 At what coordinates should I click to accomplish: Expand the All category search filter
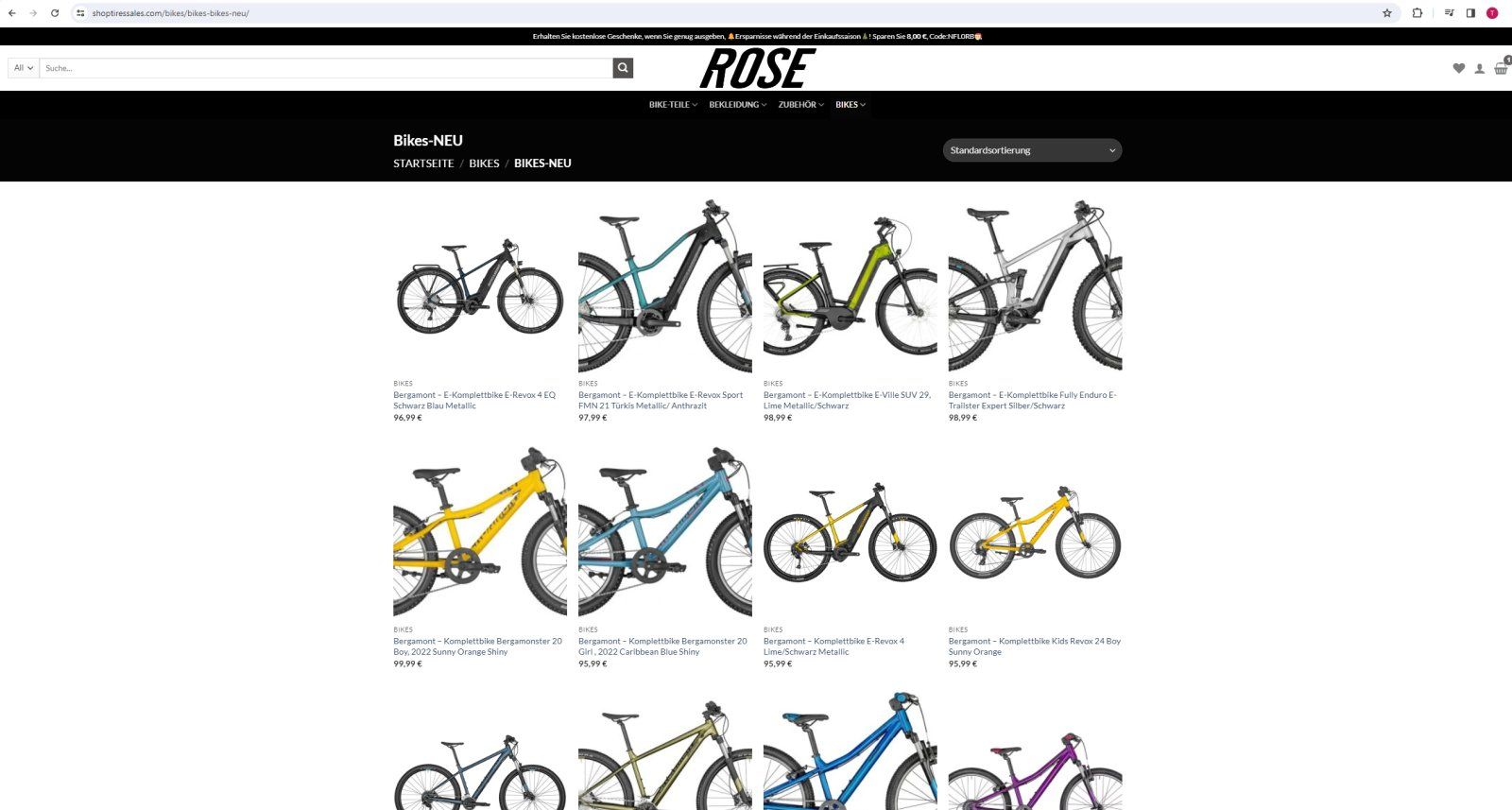point(24,68)
